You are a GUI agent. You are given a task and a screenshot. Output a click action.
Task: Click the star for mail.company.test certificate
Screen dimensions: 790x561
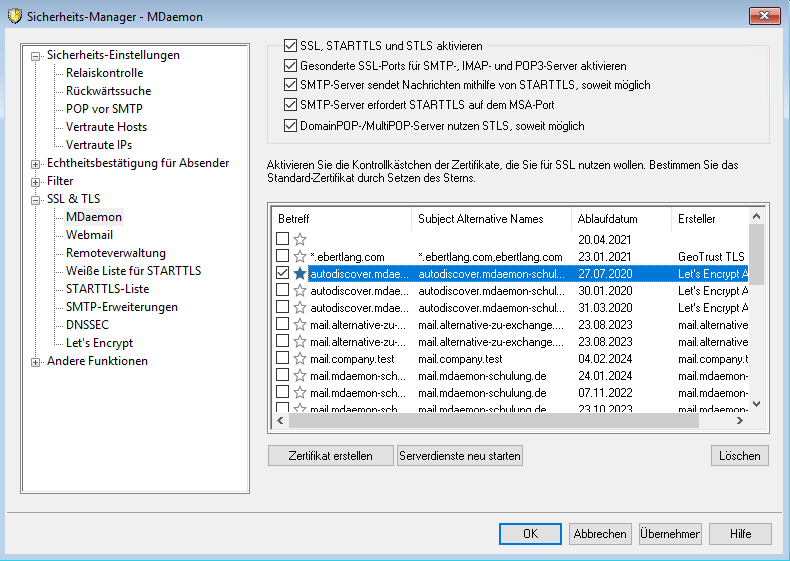pos(300,358)
